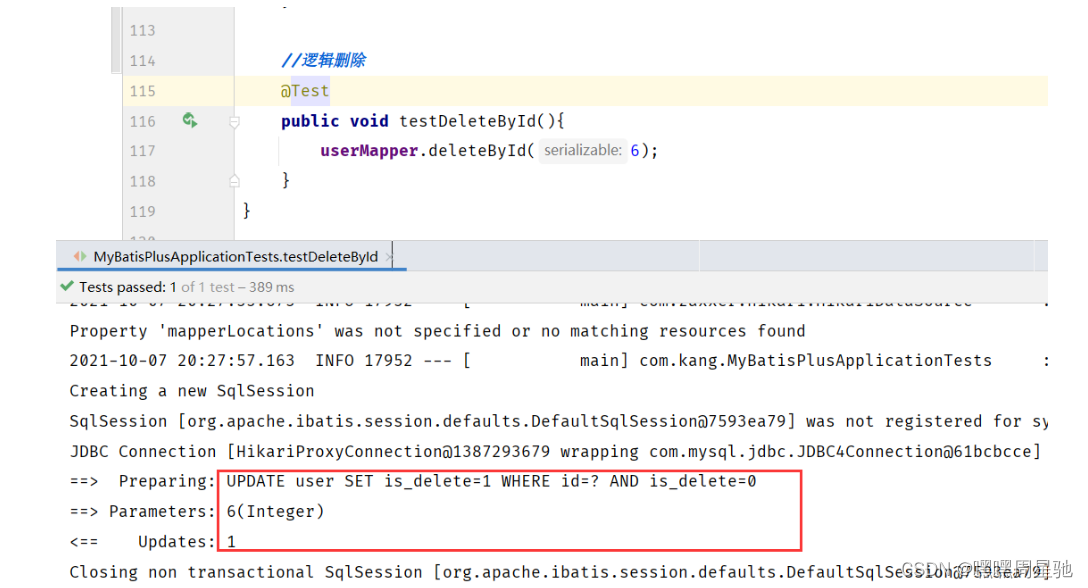Click userMapper on line 117
Viewport: 1088px width, 588px height.
click(369, 151)
